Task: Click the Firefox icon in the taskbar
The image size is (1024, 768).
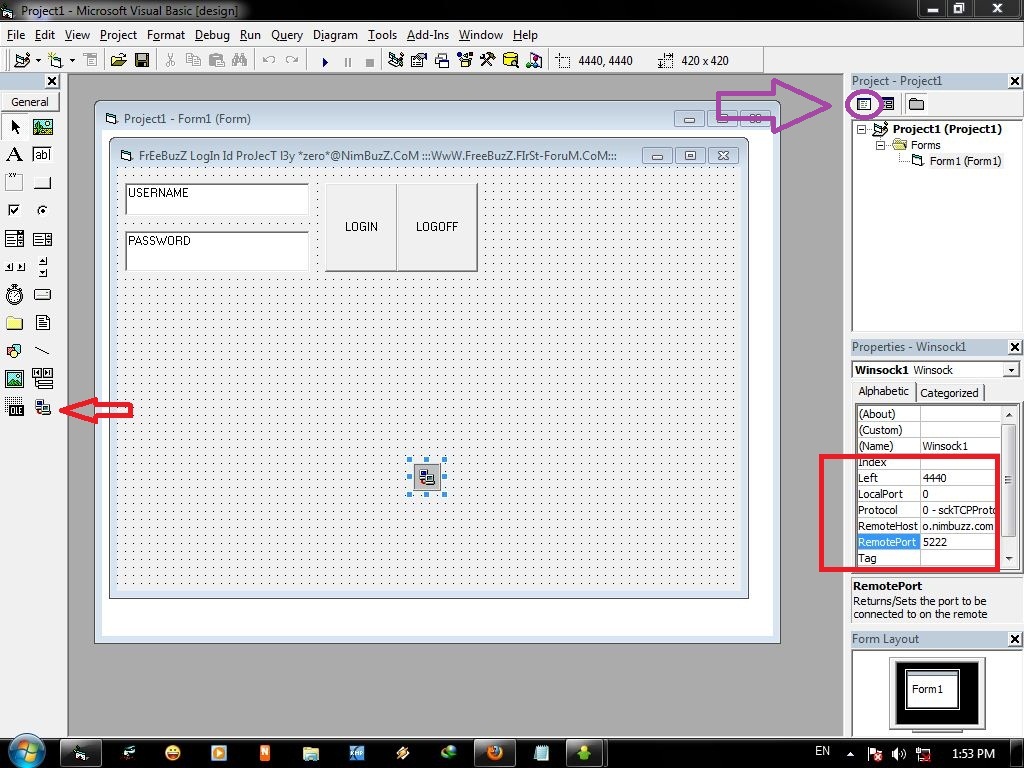Action: (x=494, y=753)
